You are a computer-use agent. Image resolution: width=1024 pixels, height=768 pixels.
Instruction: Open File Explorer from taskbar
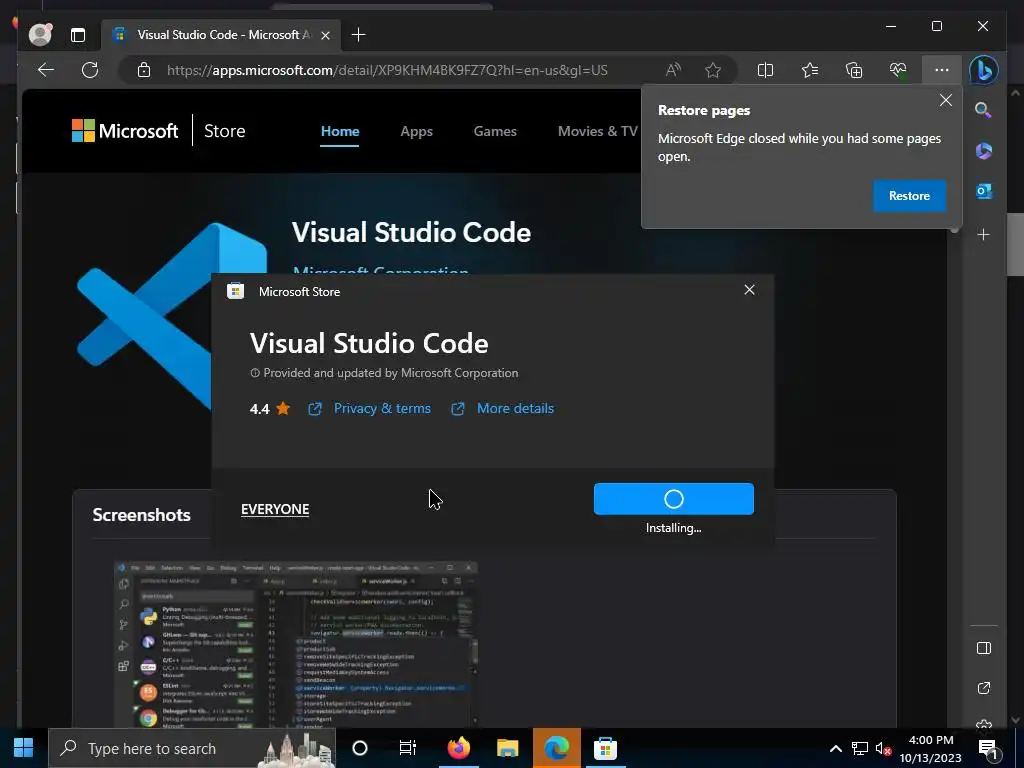coord(507,748)
